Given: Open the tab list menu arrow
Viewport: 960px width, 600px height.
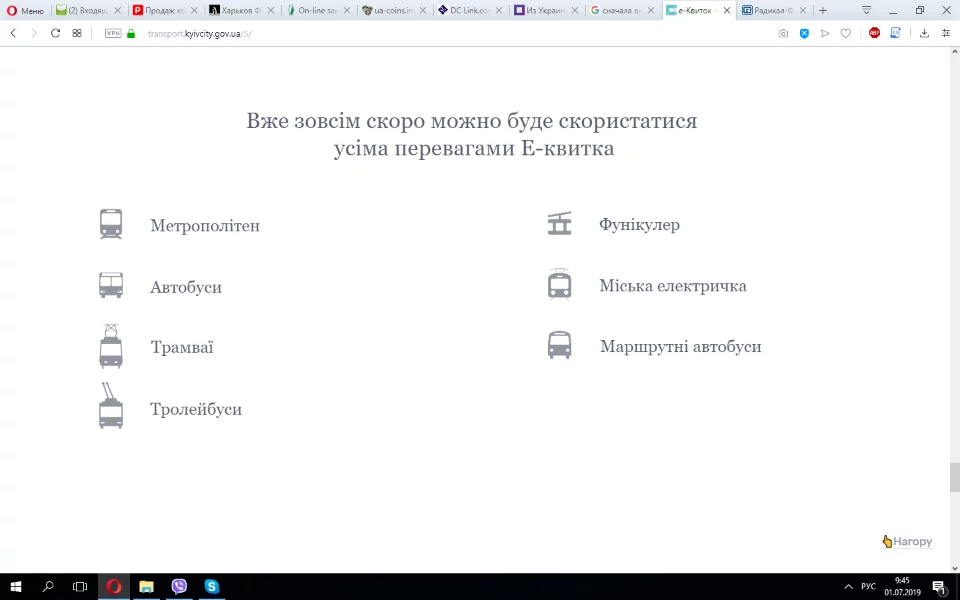Looking at the screenshot, I should (x=866, y=10).
